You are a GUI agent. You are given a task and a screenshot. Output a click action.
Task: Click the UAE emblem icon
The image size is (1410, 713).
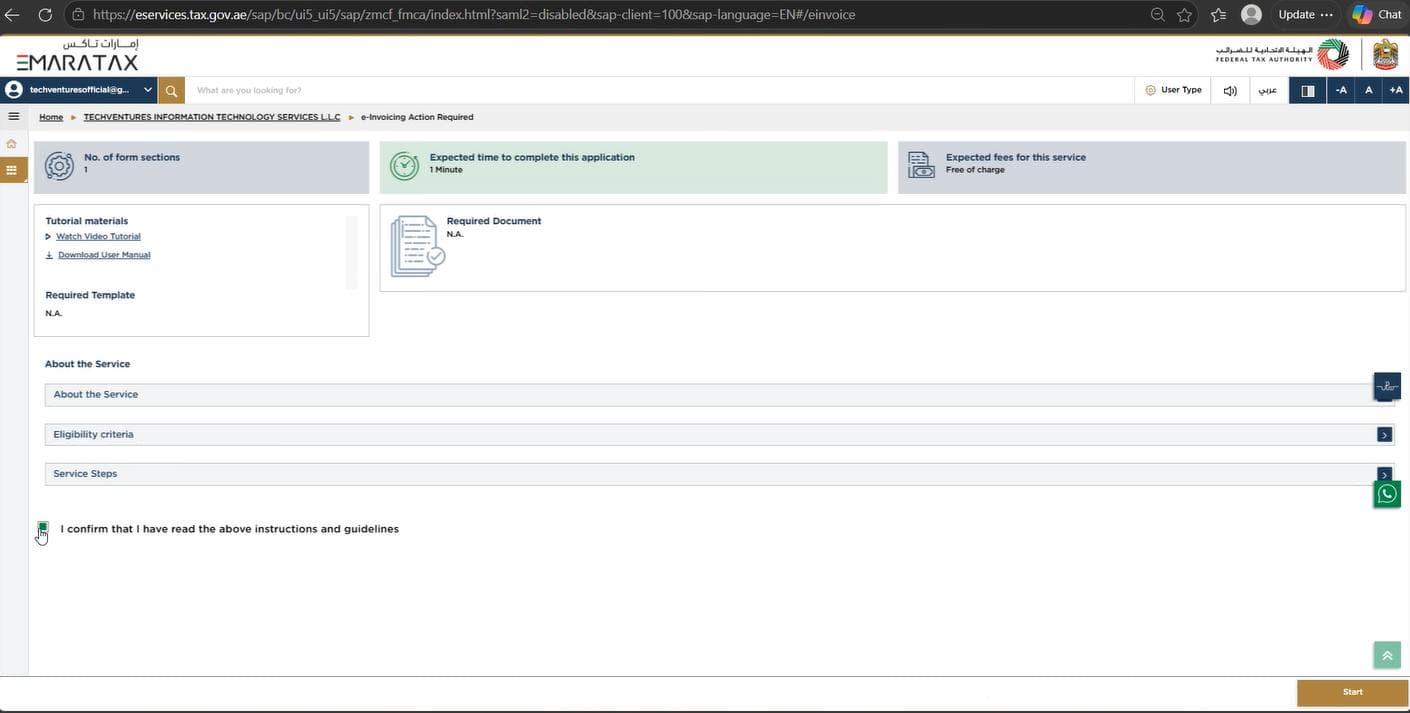(1385, 55)
